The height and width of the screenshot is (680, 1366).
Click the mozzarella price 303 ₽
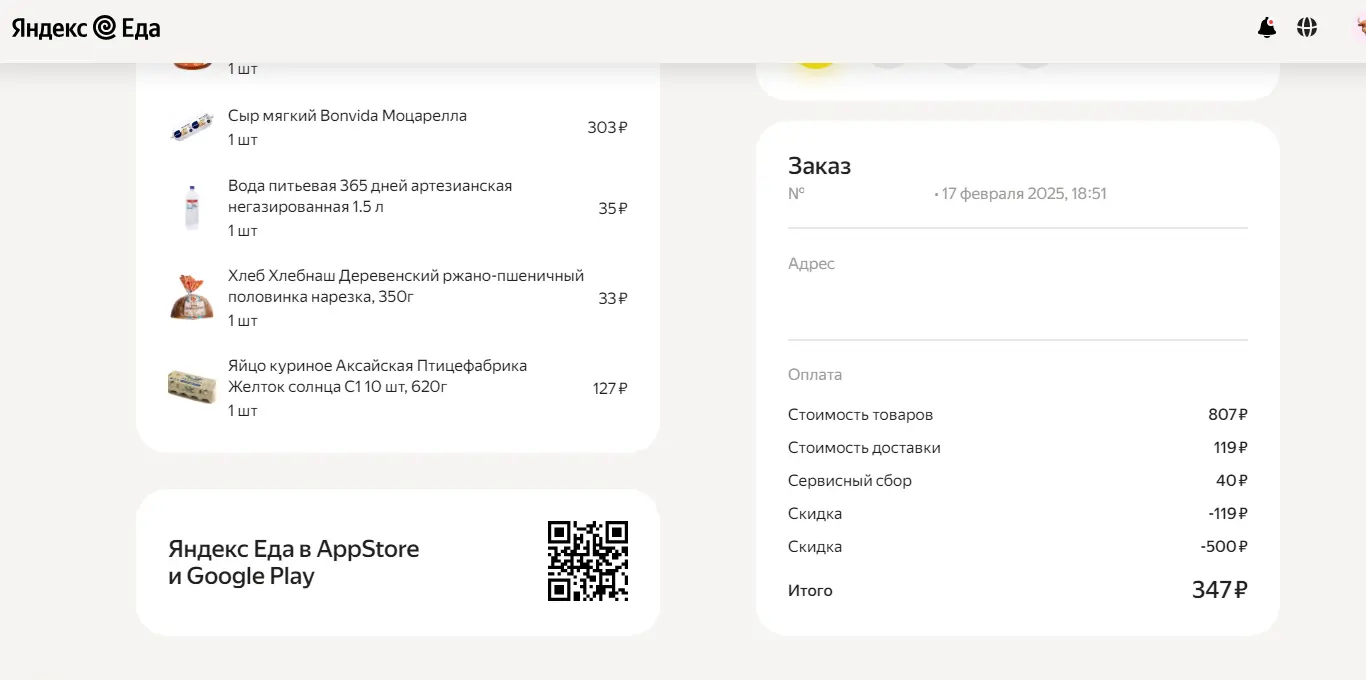[x=607, y=127]
